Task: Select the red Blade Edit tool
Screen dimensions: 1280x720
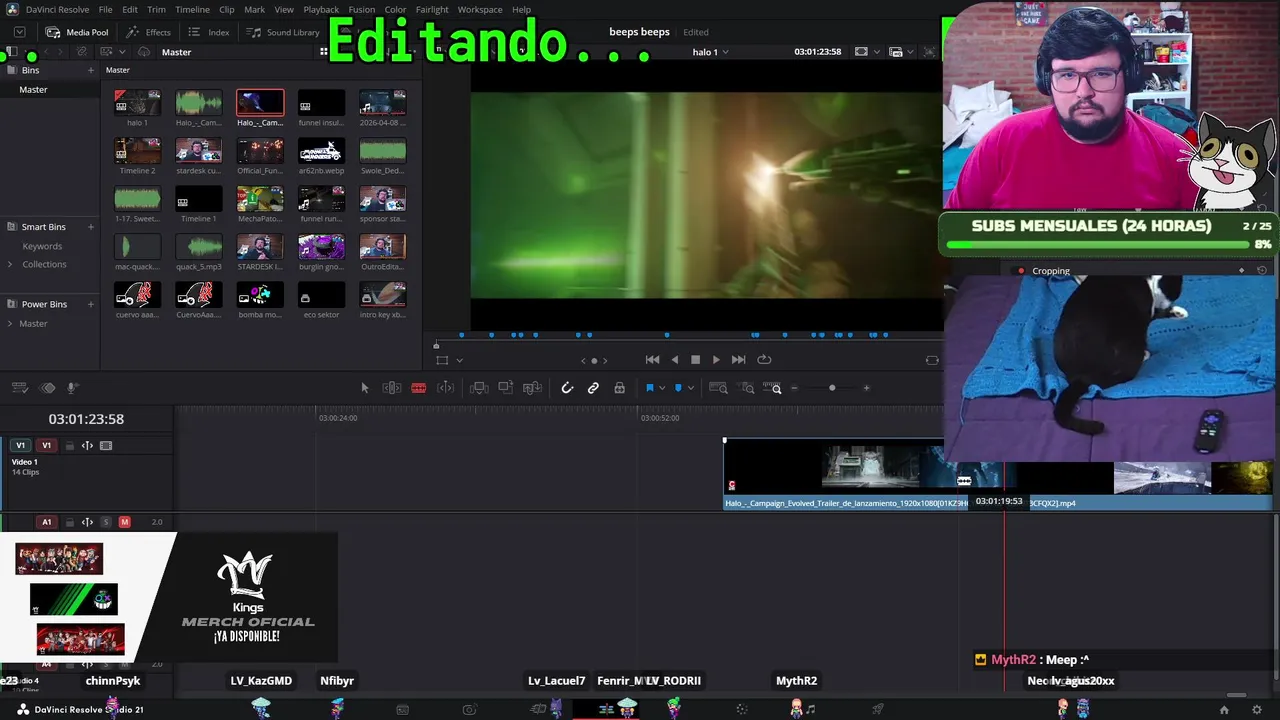Action: (x=419, y=388)
